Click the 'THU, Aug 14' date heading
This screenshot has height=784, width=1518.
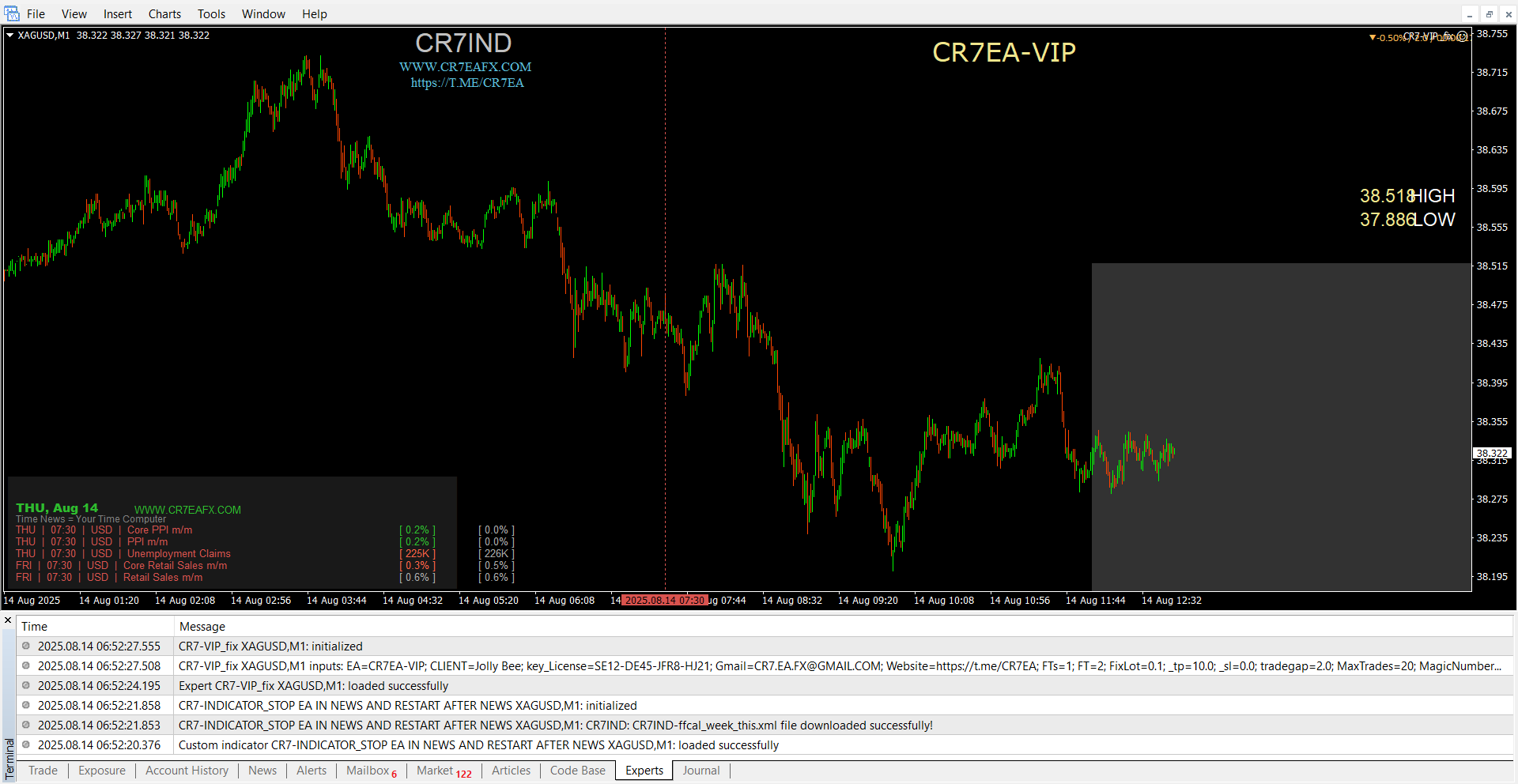tap(57, 508)
